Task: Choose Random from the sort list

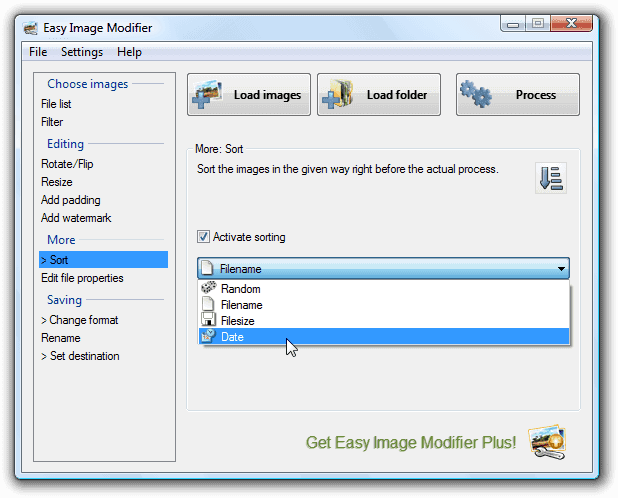Action: tap(383, 288)
